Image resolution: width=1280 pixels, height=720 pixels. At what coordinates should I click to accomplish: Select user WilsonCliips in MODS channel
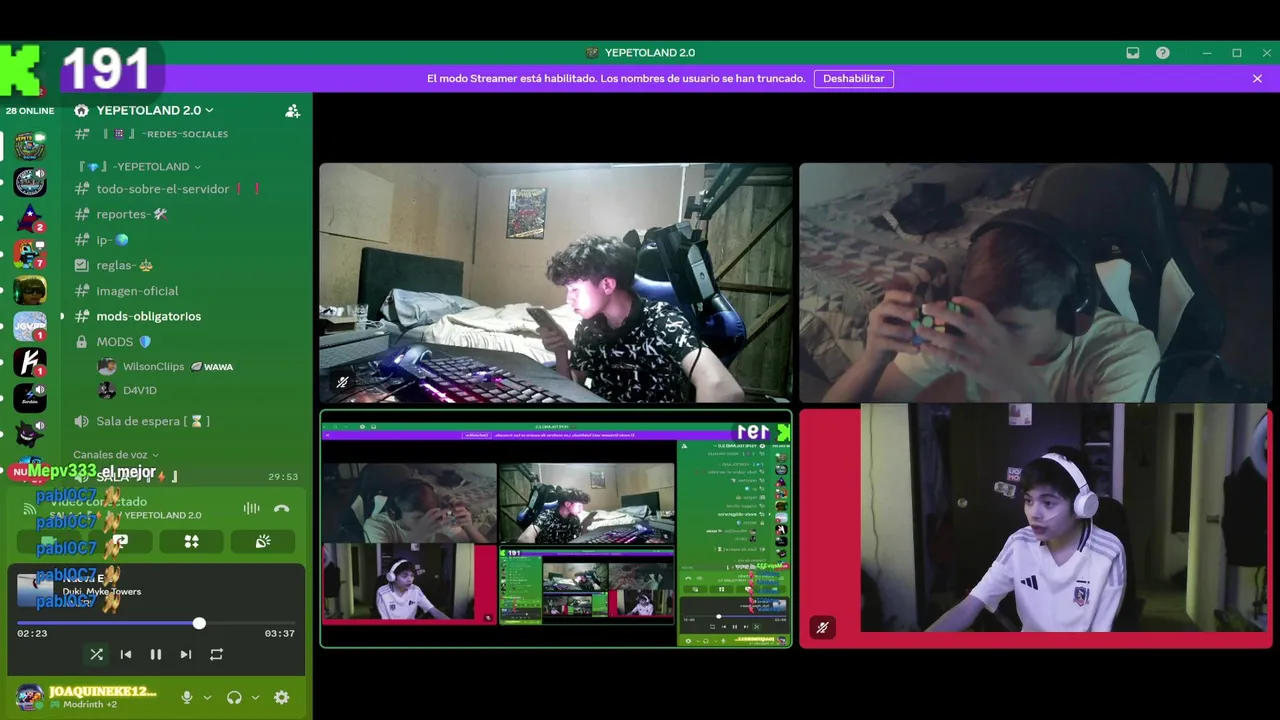click(153, 367)
